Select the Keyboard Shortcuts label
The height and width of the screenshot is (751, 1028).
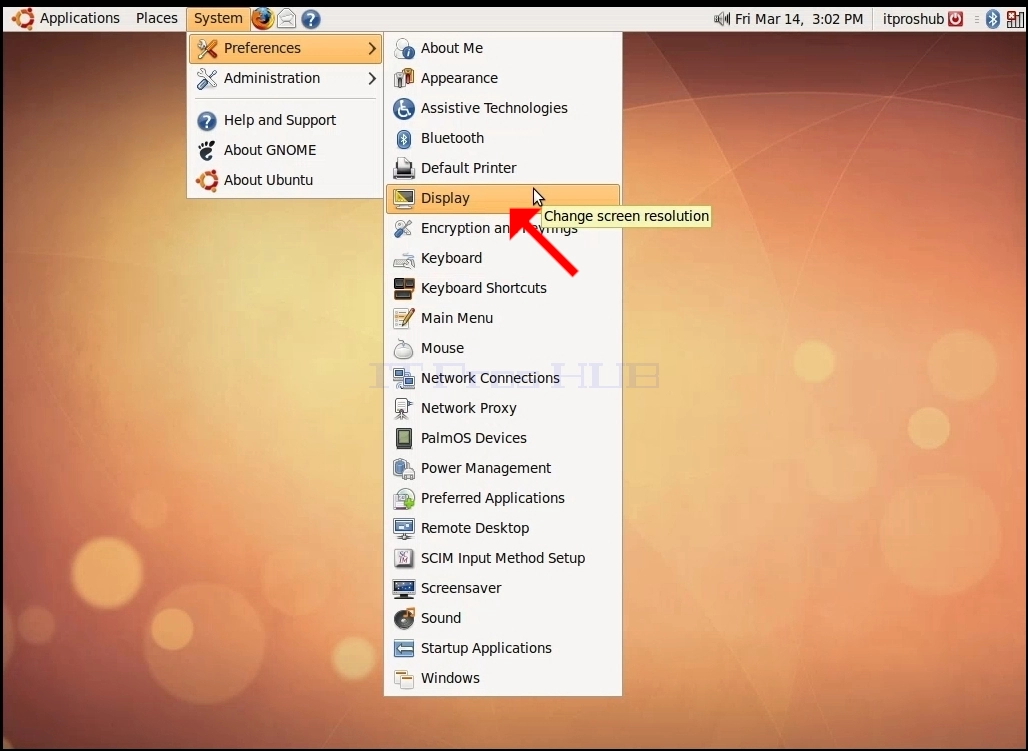coord(484,289)
